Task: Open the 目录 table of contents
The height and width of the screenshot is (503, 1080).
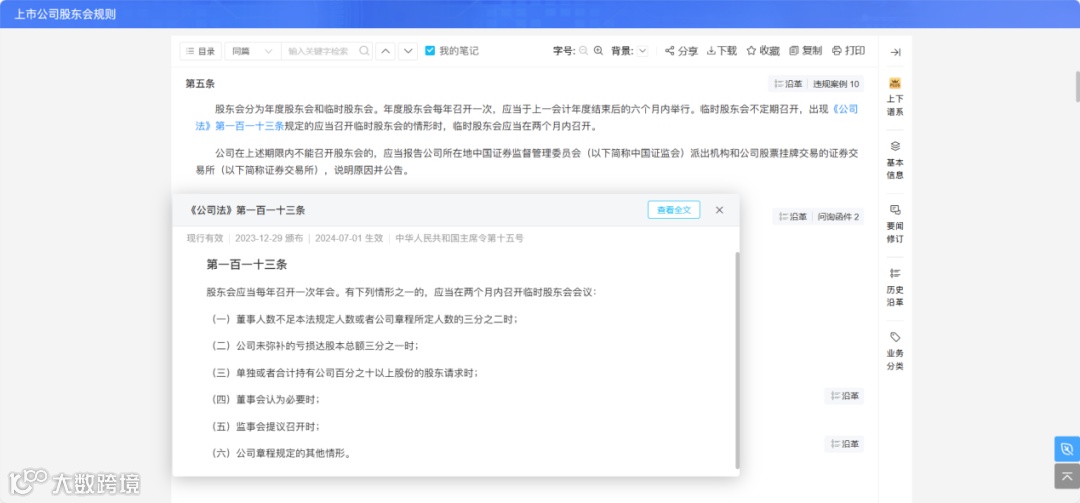Action: [201, 51]
